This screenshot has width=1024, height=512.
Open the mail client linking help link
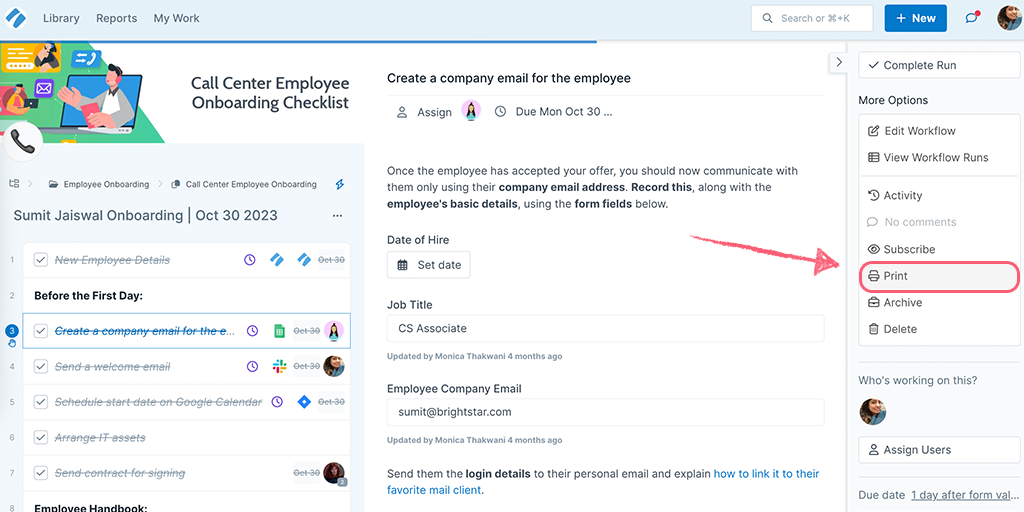pyautogui.click(x=603, y=481)
